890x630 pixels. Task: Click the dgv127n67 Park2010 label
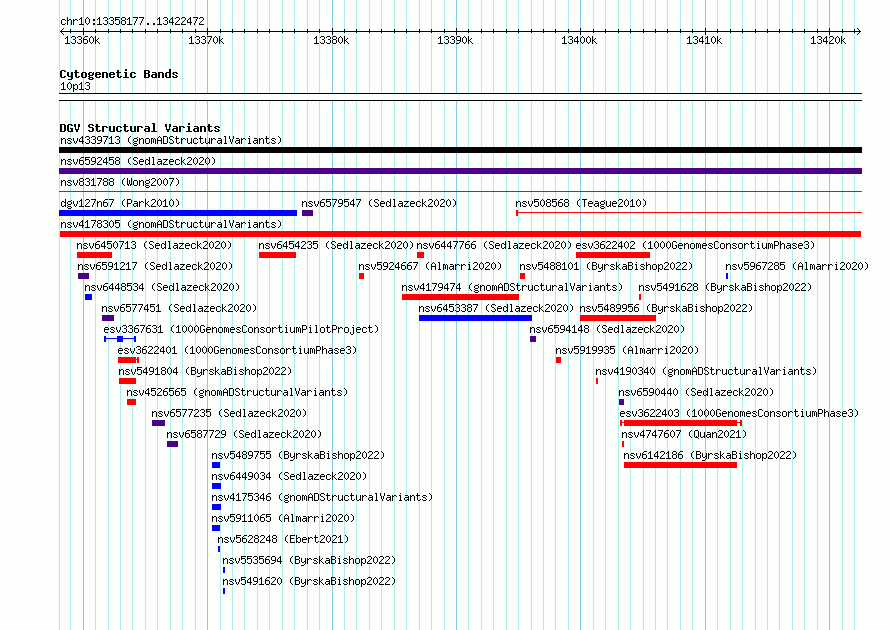pos(120,203)
